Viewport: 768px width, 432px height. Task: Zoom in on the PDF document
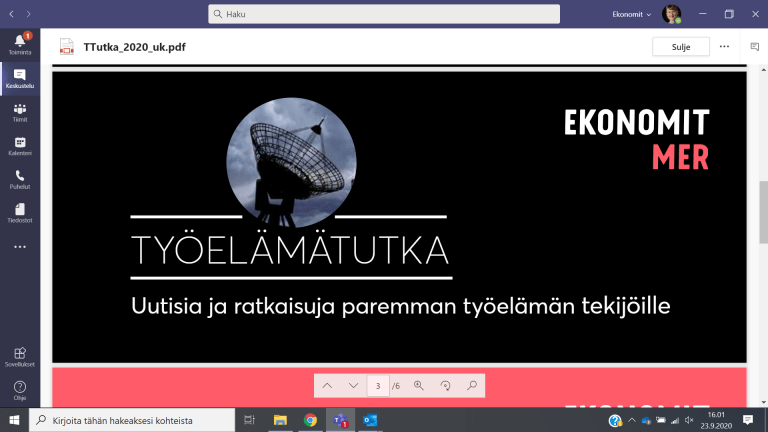click(x=419, y=385)
